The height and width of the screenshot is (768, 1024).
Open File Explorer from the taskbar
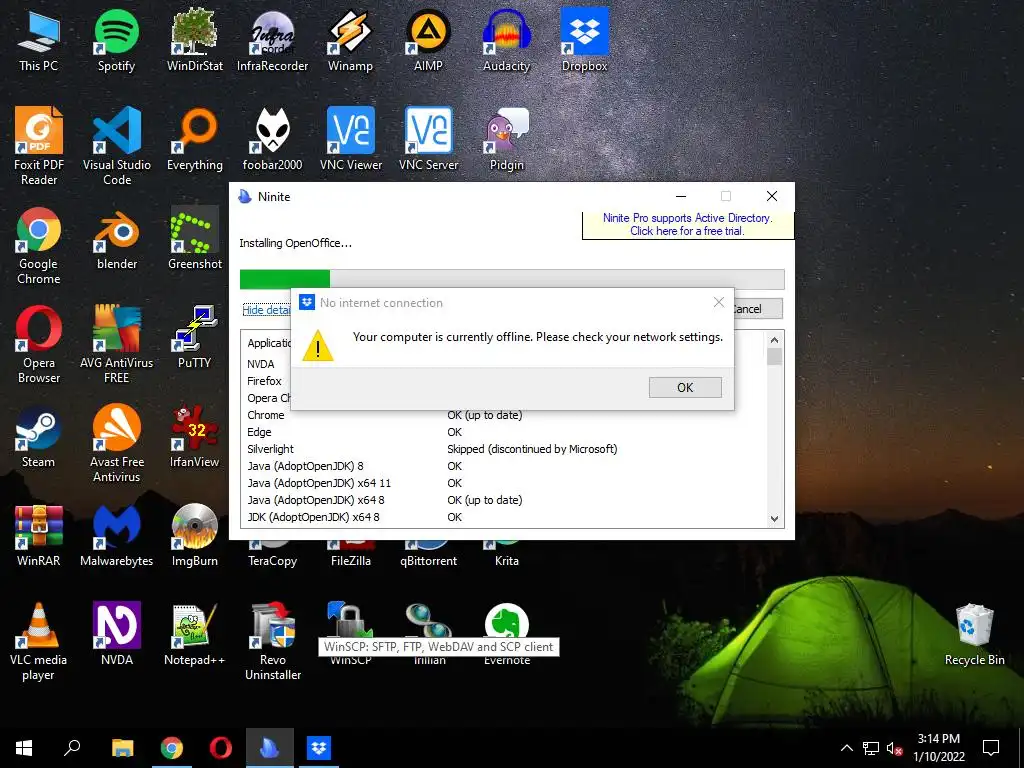coord(123,748)
